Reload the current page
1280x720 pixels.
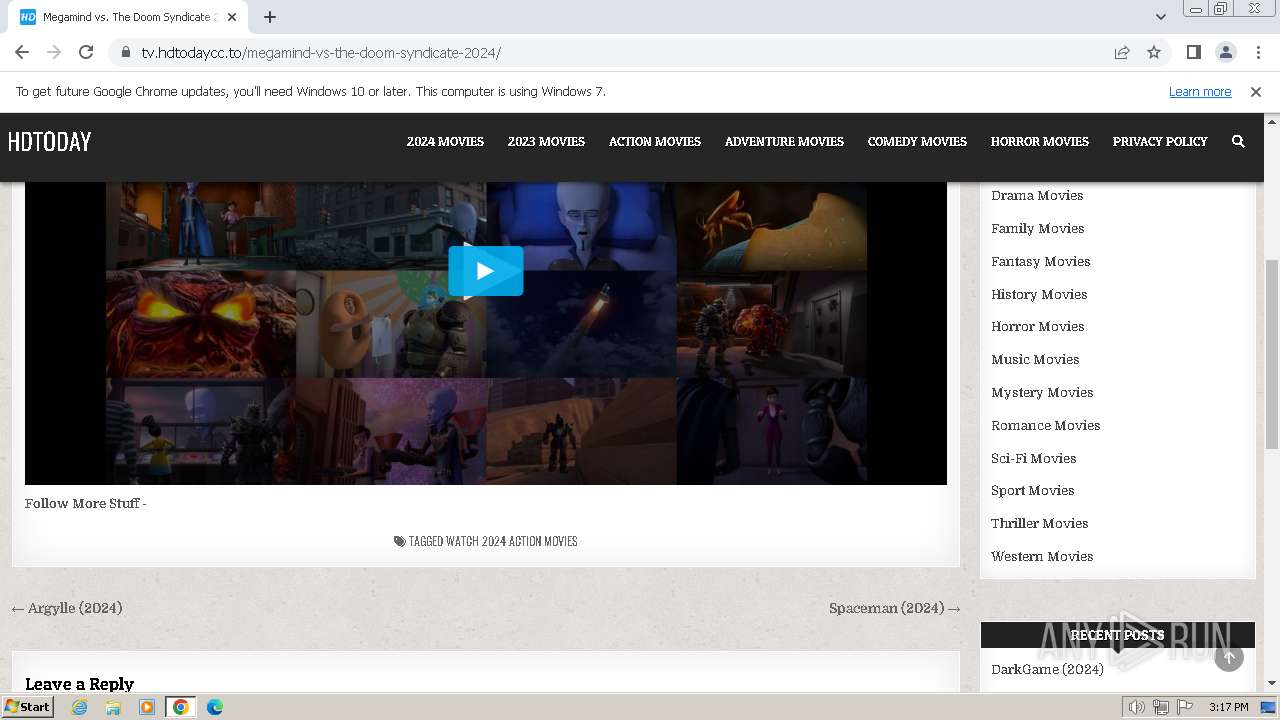click(86, 52)
